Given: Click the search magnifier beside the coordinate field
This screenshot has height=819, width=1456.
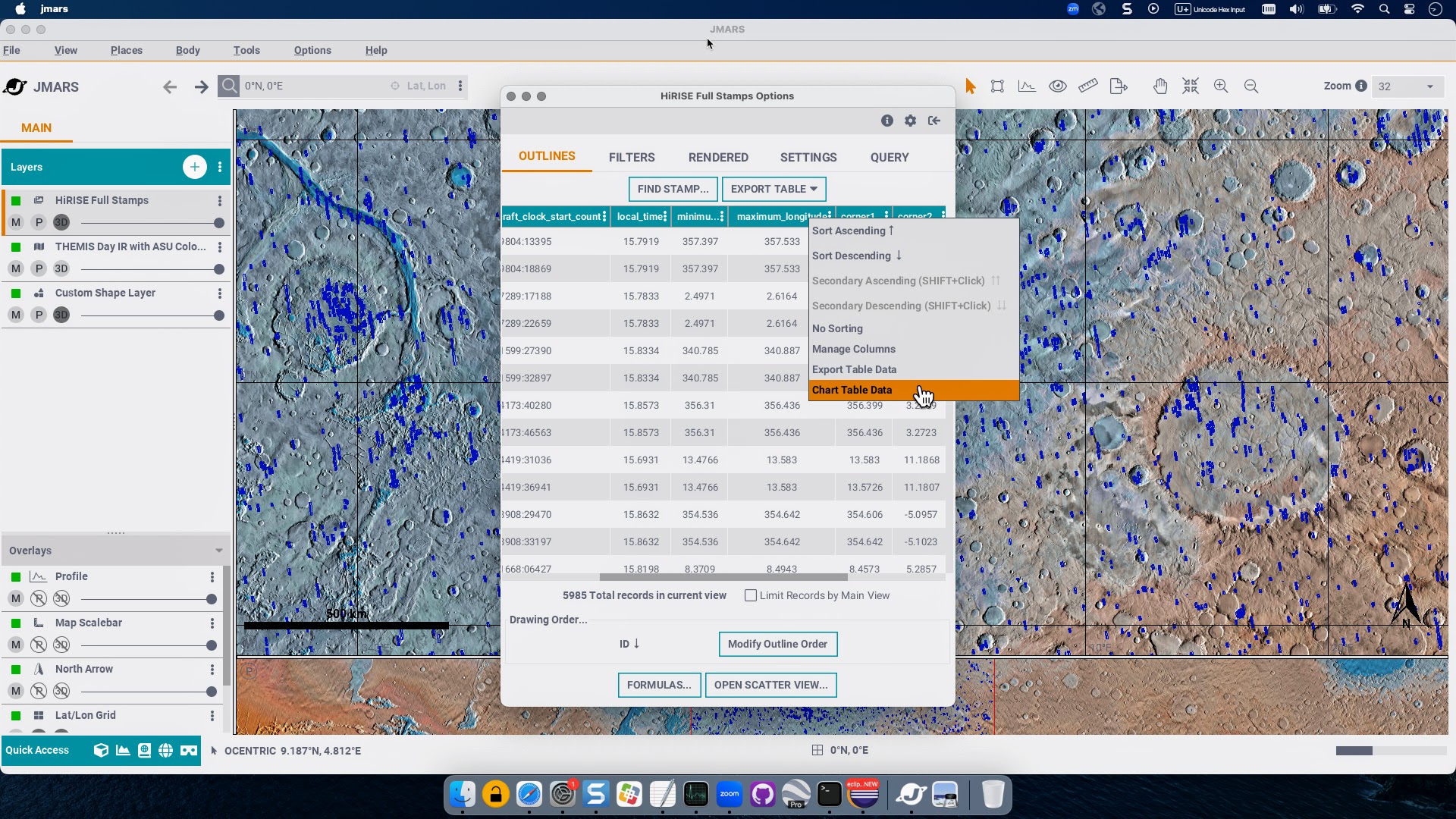Looking at the screenshot, I should [x=229, y=86].
